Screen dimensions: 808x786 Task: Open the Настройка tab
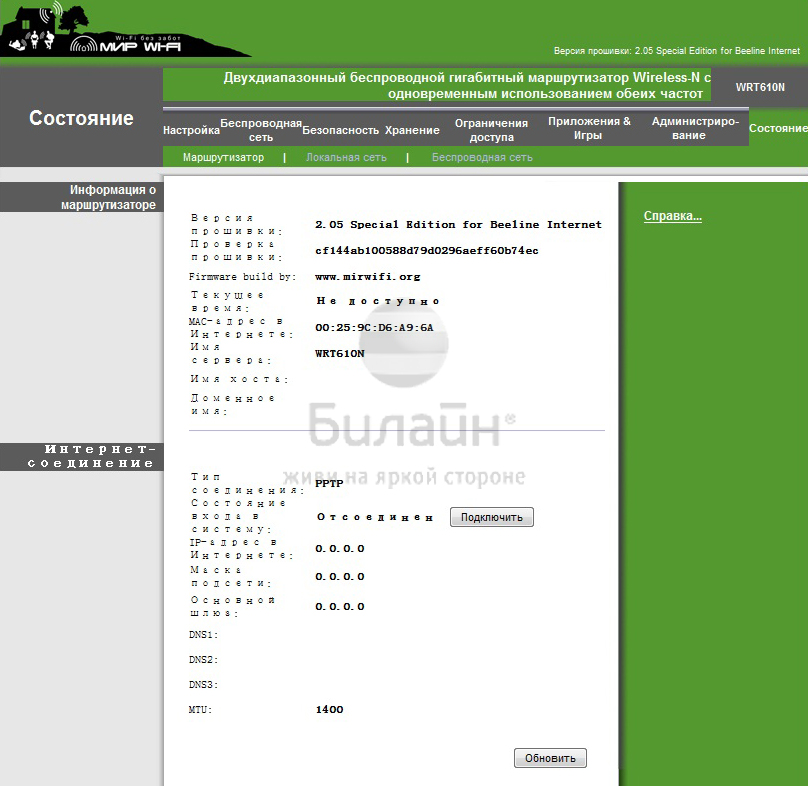click(x=191, y=130)
